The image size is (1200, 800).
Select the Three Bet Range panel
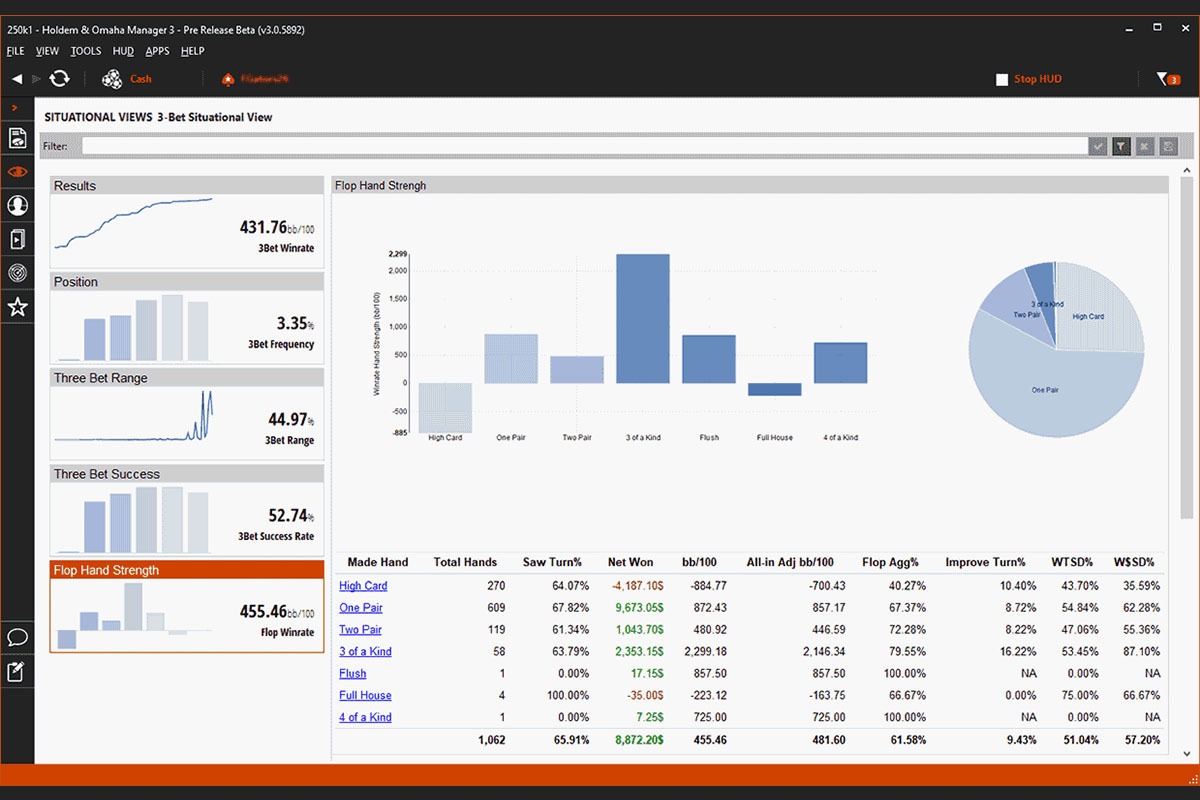point(187,413)
